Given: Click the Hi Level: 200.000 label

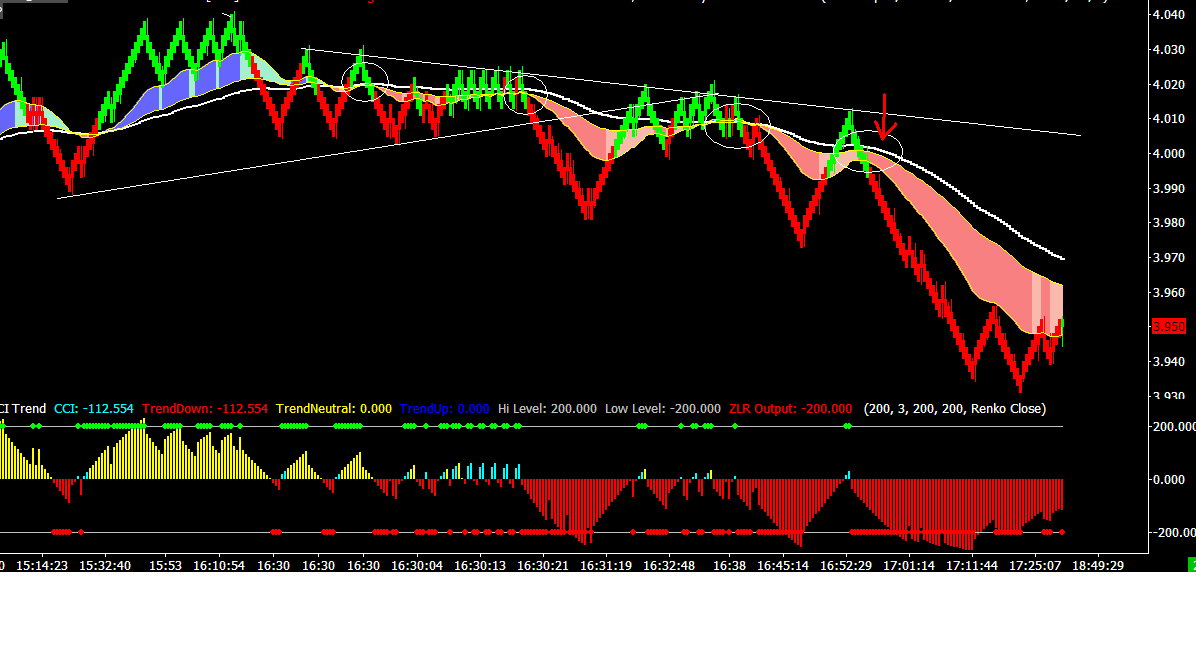Looking at the screenshot, I should pos(547,409).
